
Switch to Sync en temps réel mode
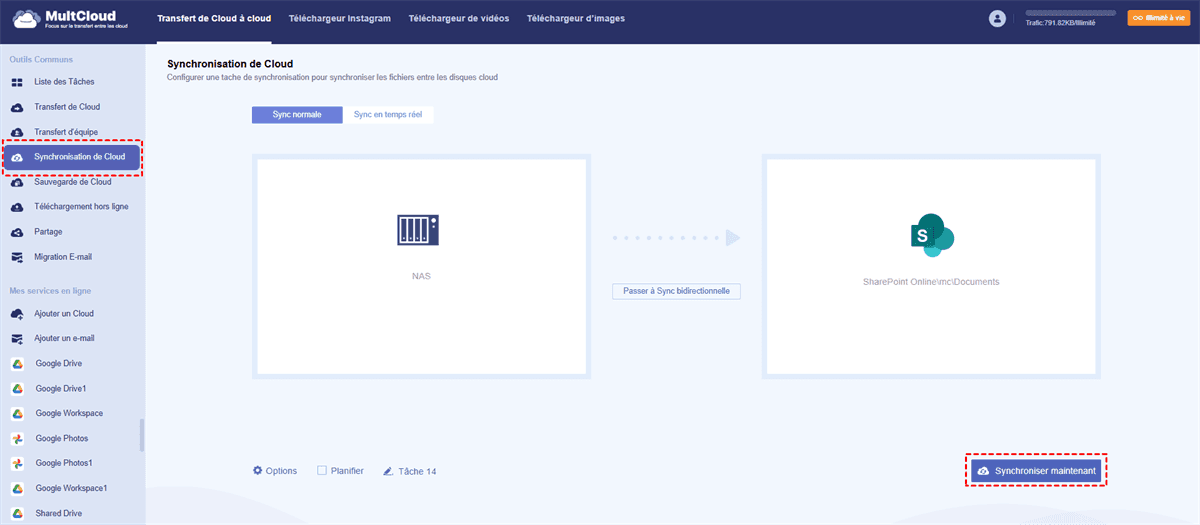click(388, 115)
